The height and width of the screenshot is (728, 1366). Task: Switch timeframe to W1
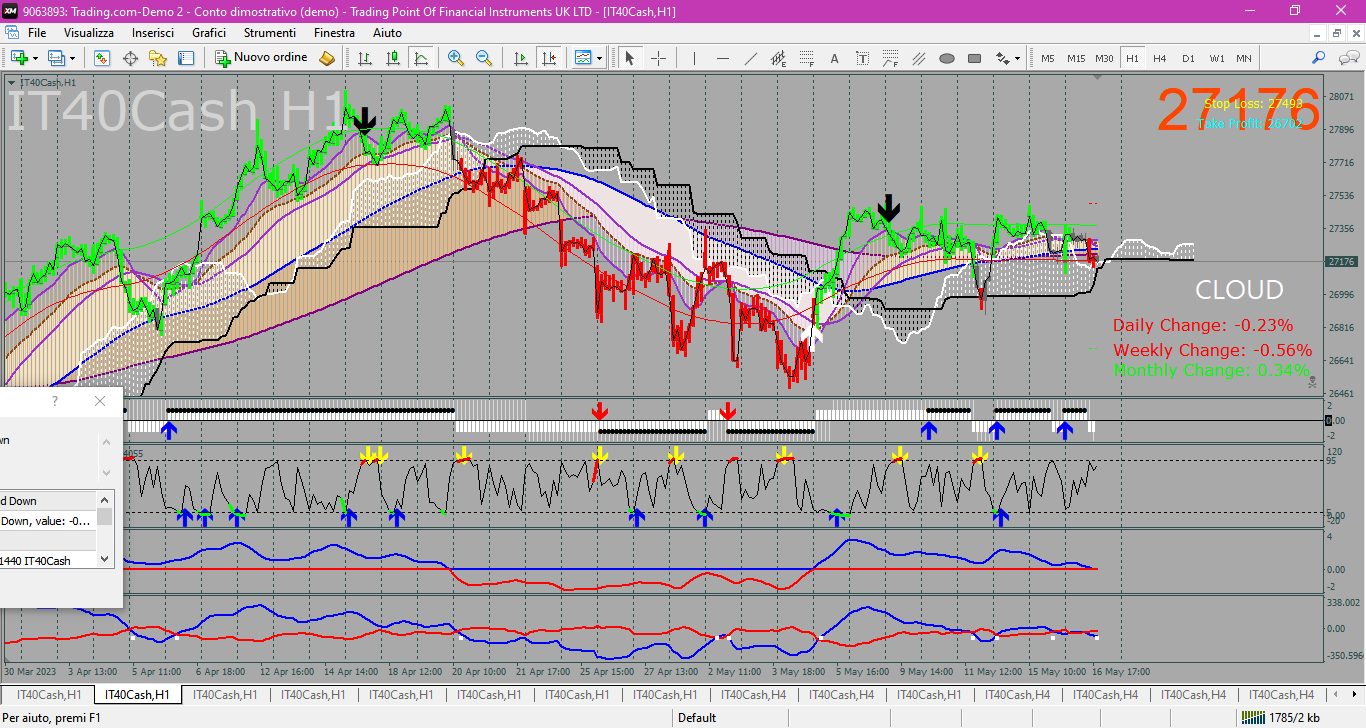1216,58
